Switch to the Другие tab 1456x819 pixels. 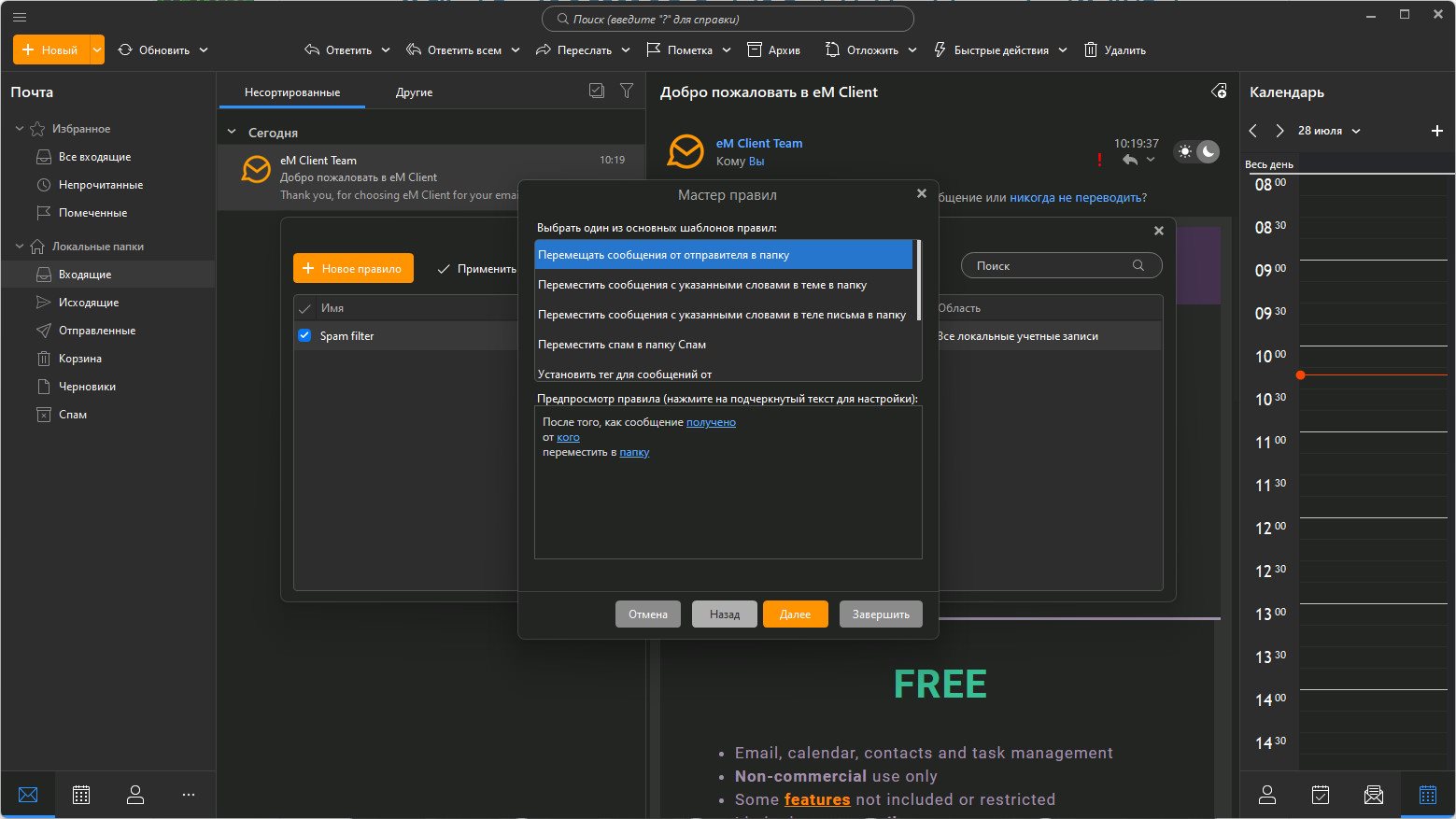(414, 92)
